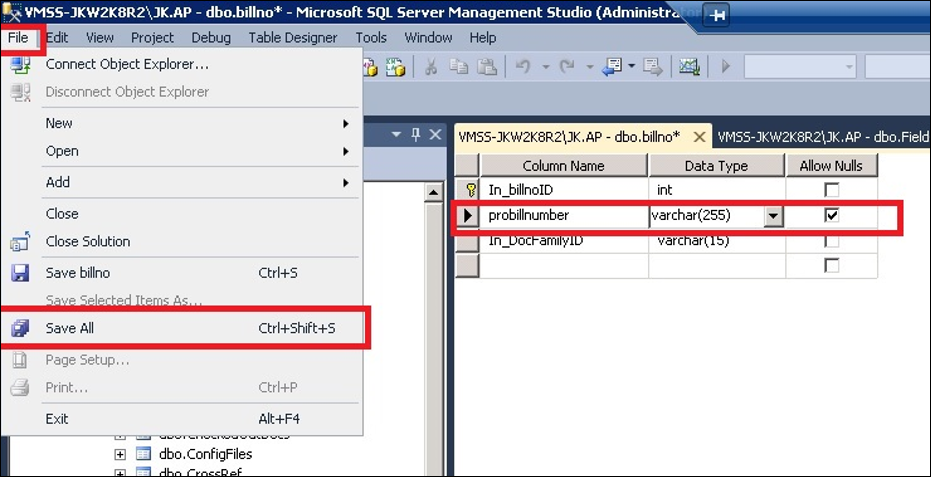Click the Allow Nulls header

click(x=831, y=166)
